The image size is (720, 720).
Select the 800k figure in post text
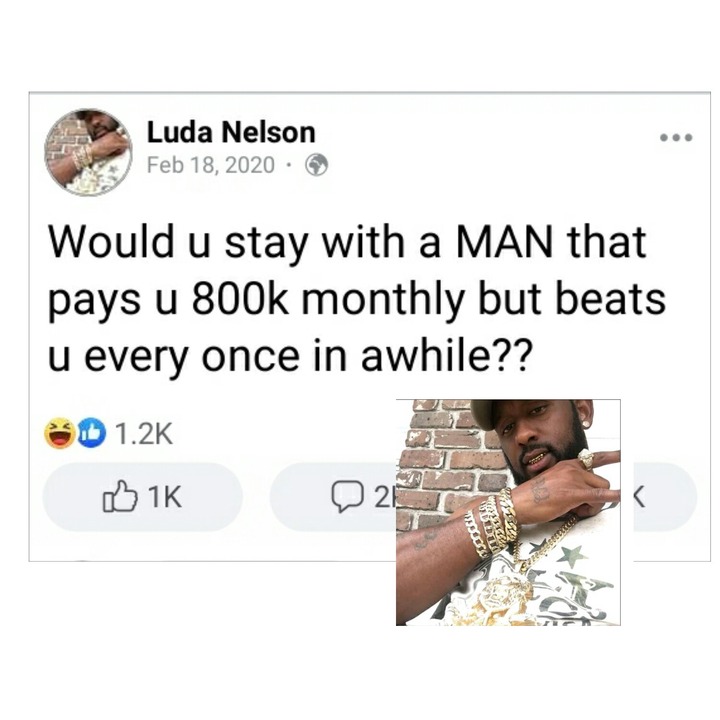(x=240, y=300)
